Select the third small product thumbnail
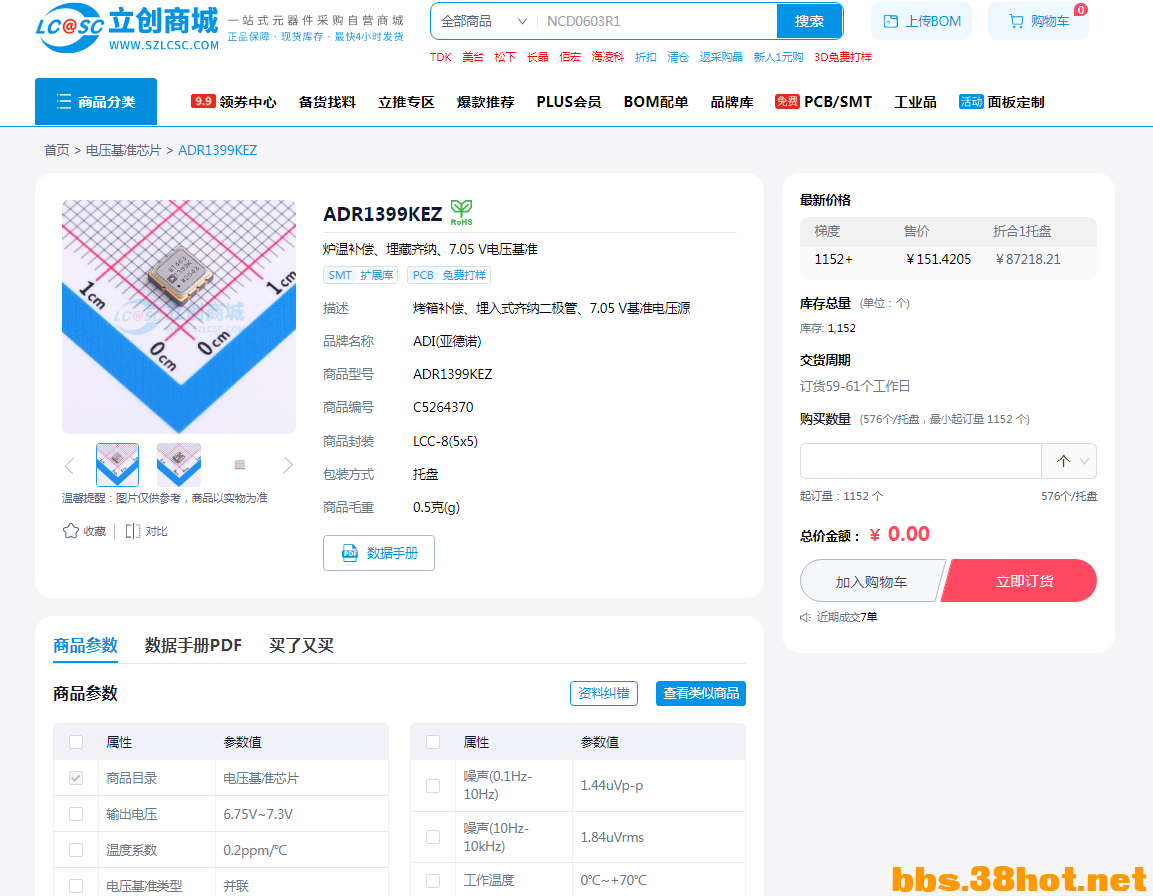1153x896 pixels. coord(240,465)
